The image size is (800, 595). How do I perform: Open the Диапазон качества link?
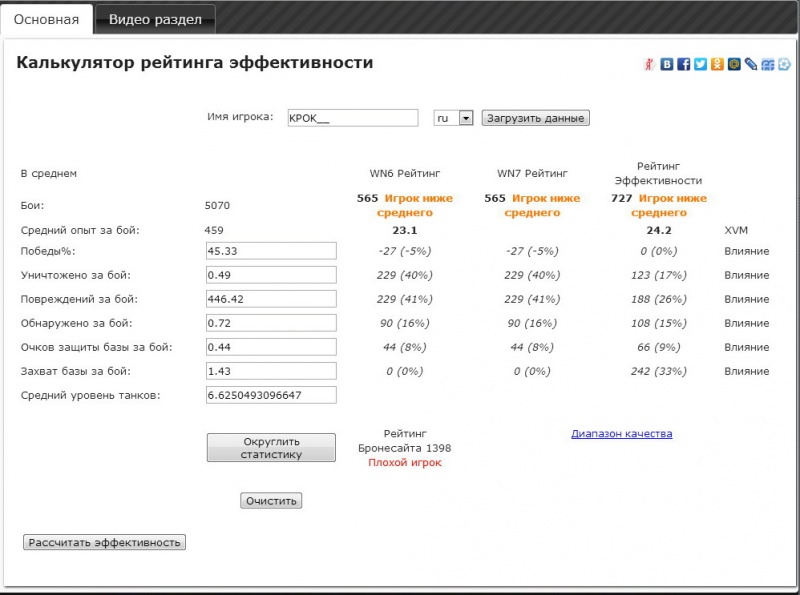(621, 434)
